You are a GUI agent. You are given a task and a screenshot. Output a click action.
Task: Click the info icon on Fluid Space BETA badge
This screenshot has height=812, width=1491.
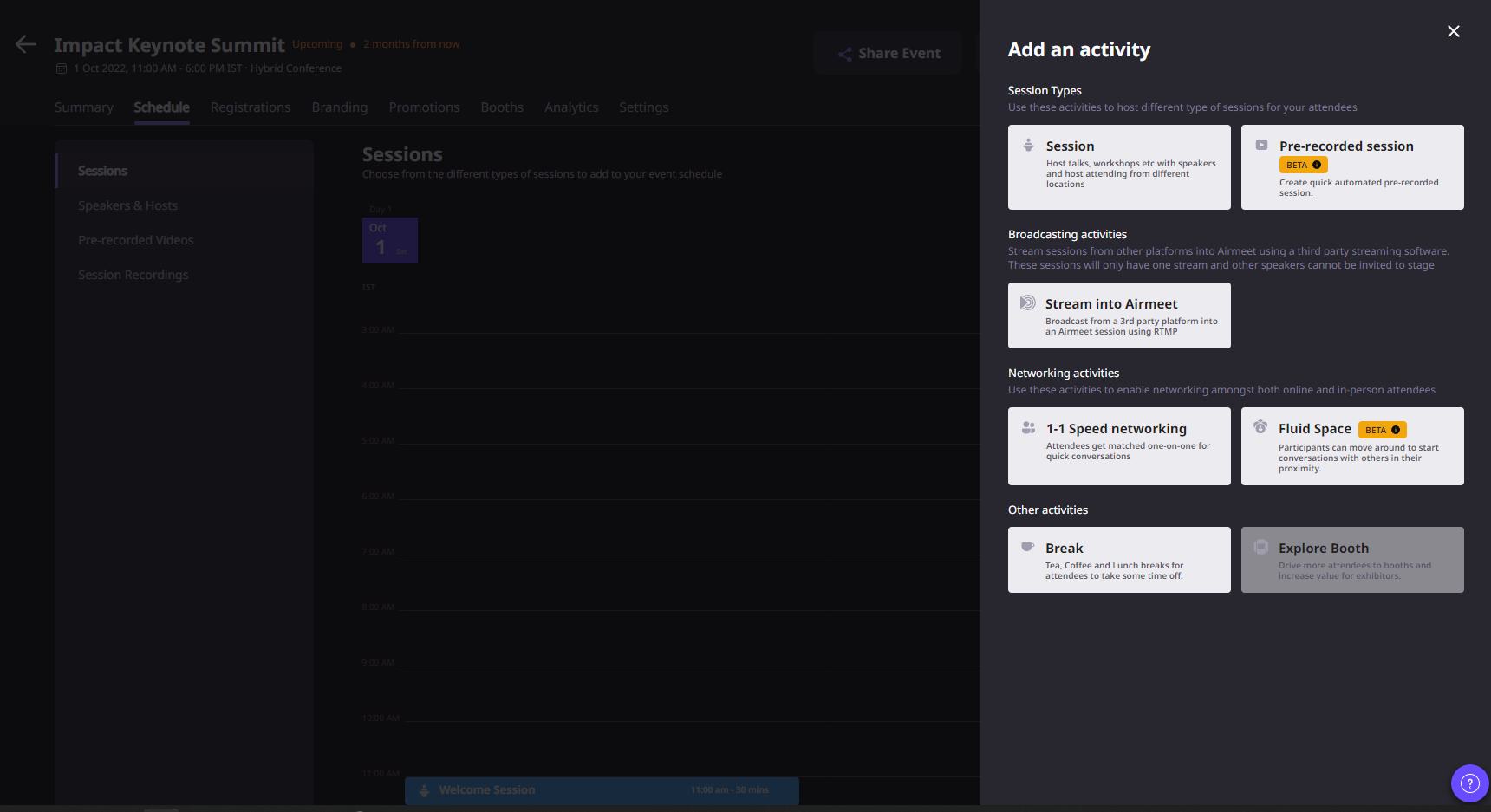(x=1396, y=430)
